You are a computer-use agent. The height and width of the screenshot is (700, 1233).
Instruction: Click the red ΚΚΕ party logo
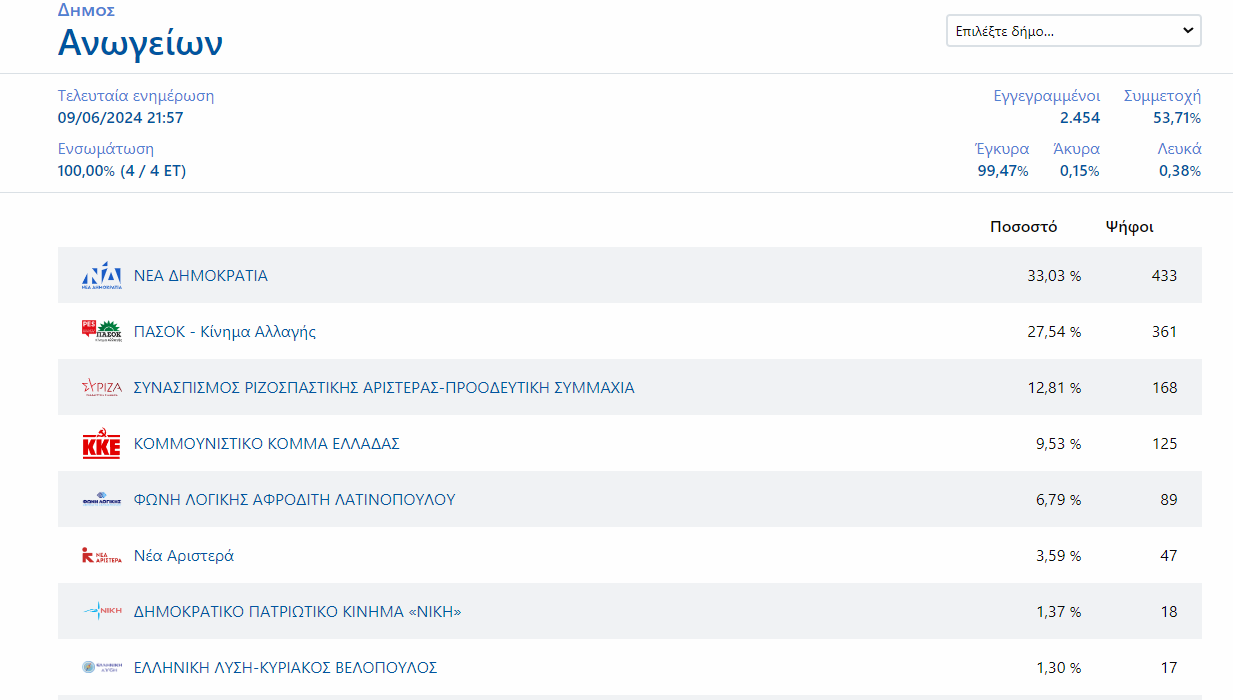point(101,444)
